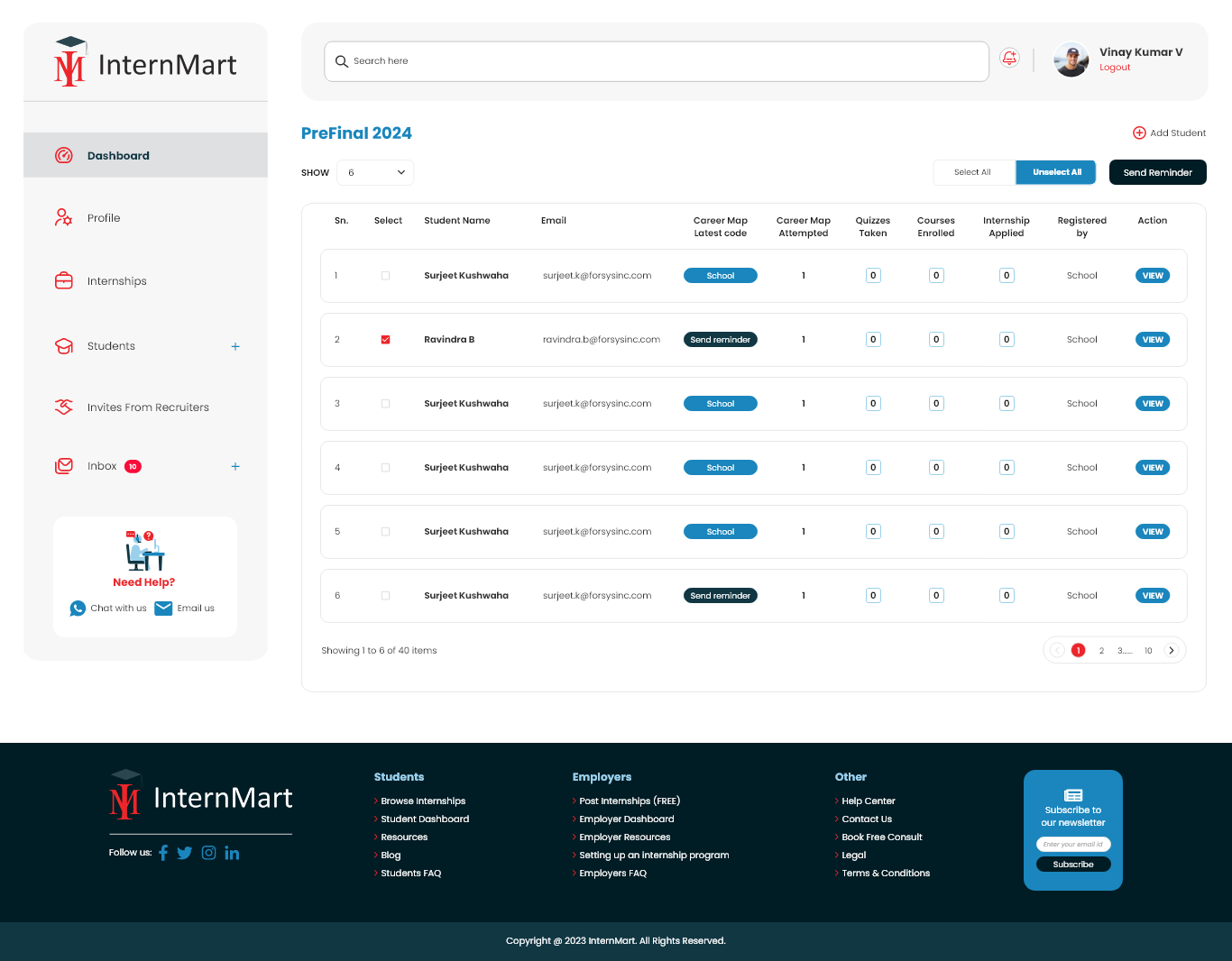Uncheck Ravindra B's selection checkbox
Image resolution: width=1232 pixels, height=961 pixels.
pyautogui.click(x=385, y=339)
